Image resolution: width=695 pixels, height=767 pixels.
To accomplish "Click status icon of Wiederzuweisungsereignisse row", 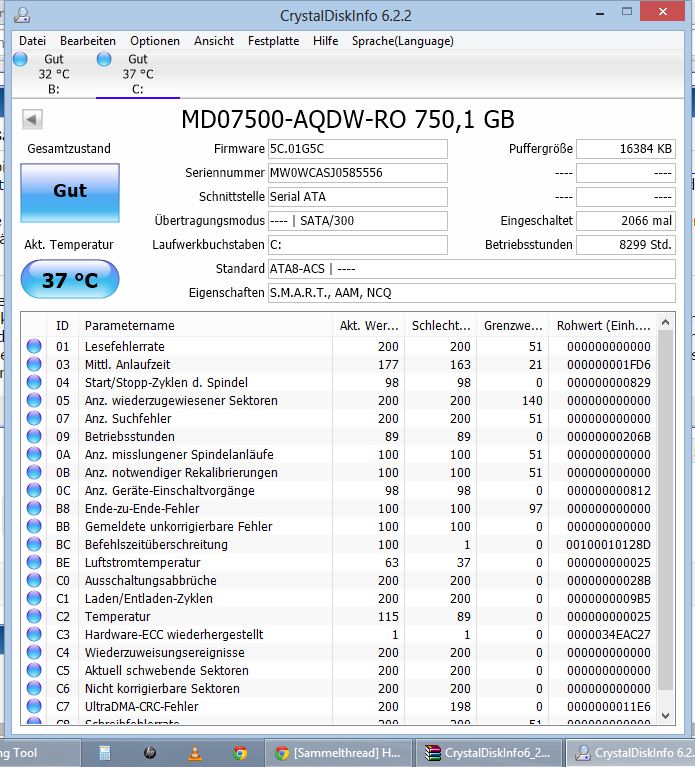I will [x=34, y=653].
